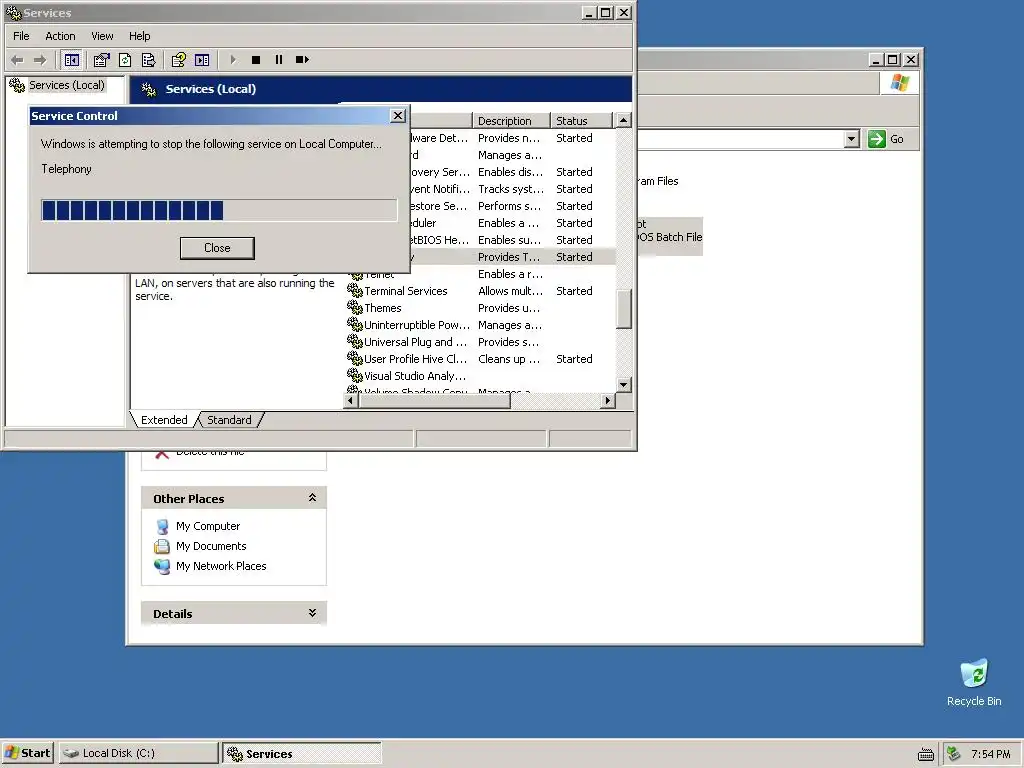Screen dimensions: 1024x768
Task: Select Uninterruptible Pow... service row
Action: 480,325
